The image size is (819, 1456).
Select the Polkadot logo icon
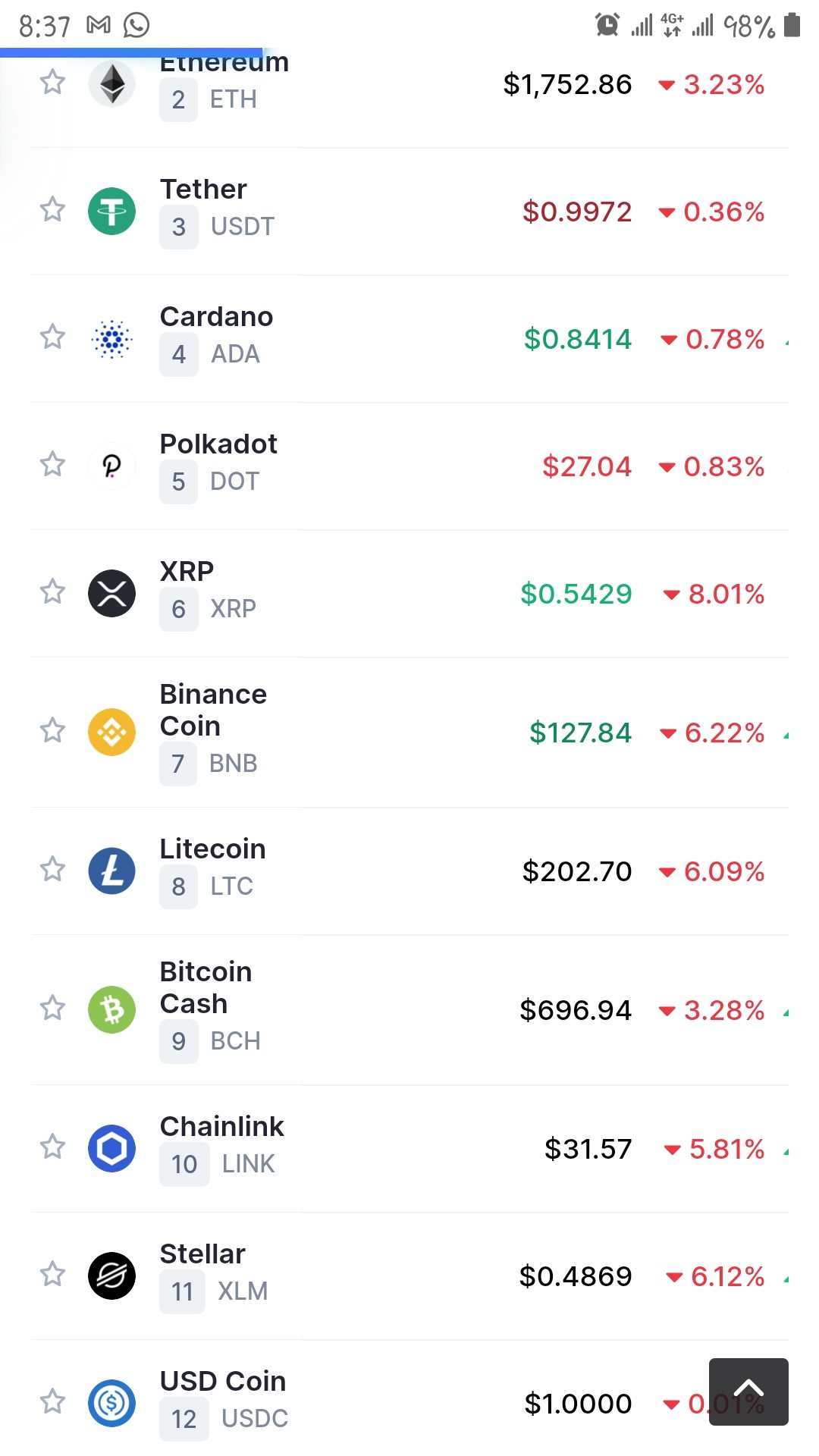pyautogui.click(x=112, y=466)
